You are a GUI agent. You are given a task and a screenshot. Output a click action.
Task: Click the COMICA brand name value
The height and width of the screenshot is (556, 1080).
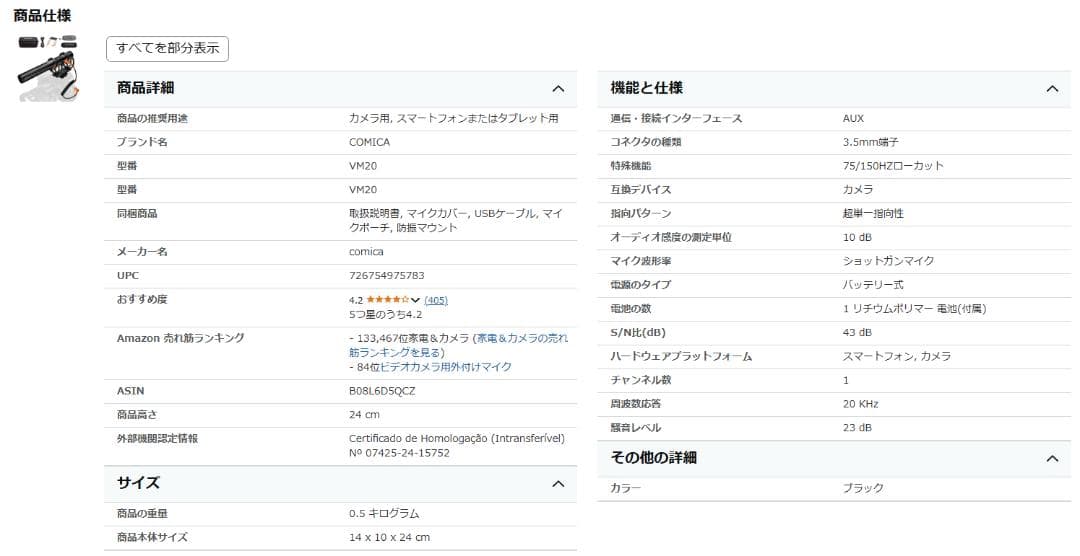(x=369, y=142)
